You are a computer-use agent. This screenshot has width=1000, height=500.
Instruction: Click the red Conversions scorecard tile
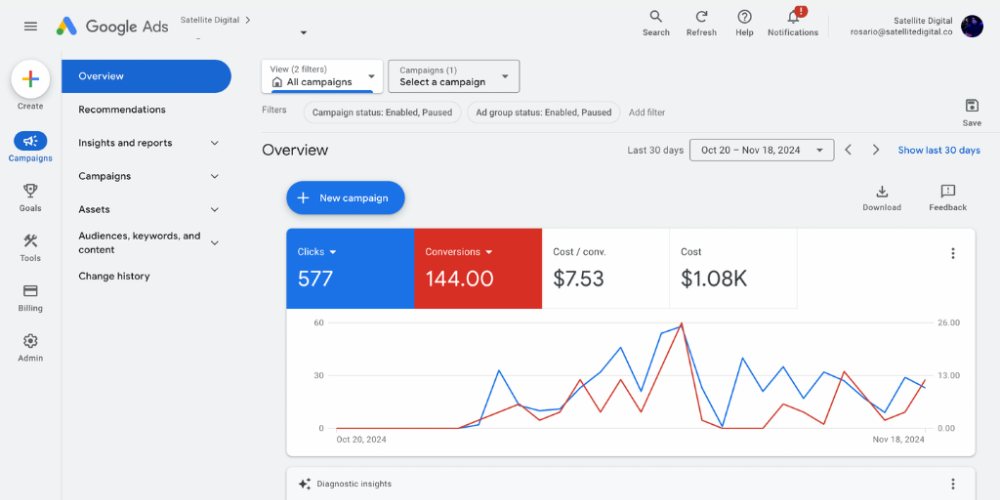478,268
